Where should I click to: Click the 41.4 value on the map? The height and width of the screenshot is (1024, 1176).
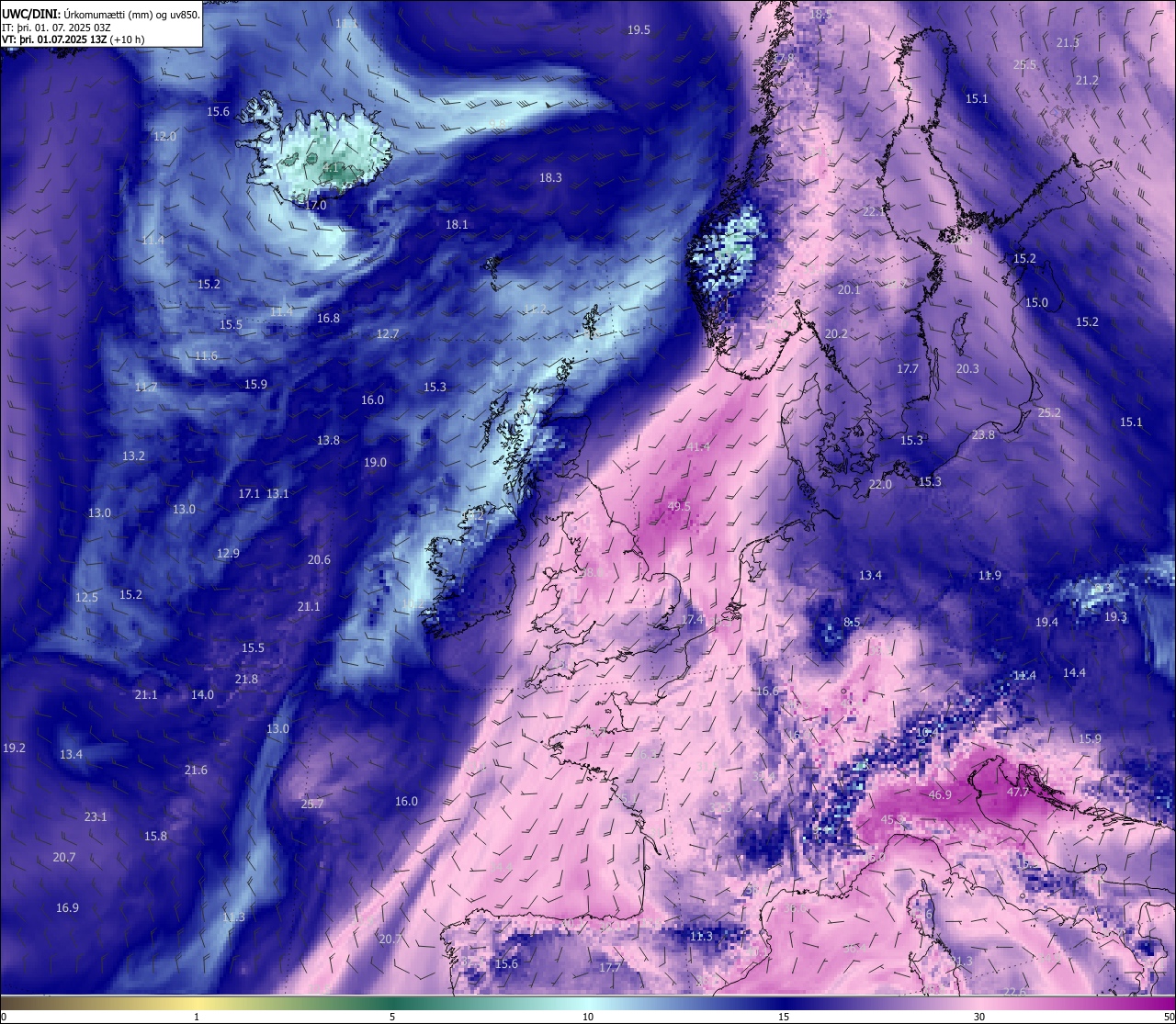point(698,446)
